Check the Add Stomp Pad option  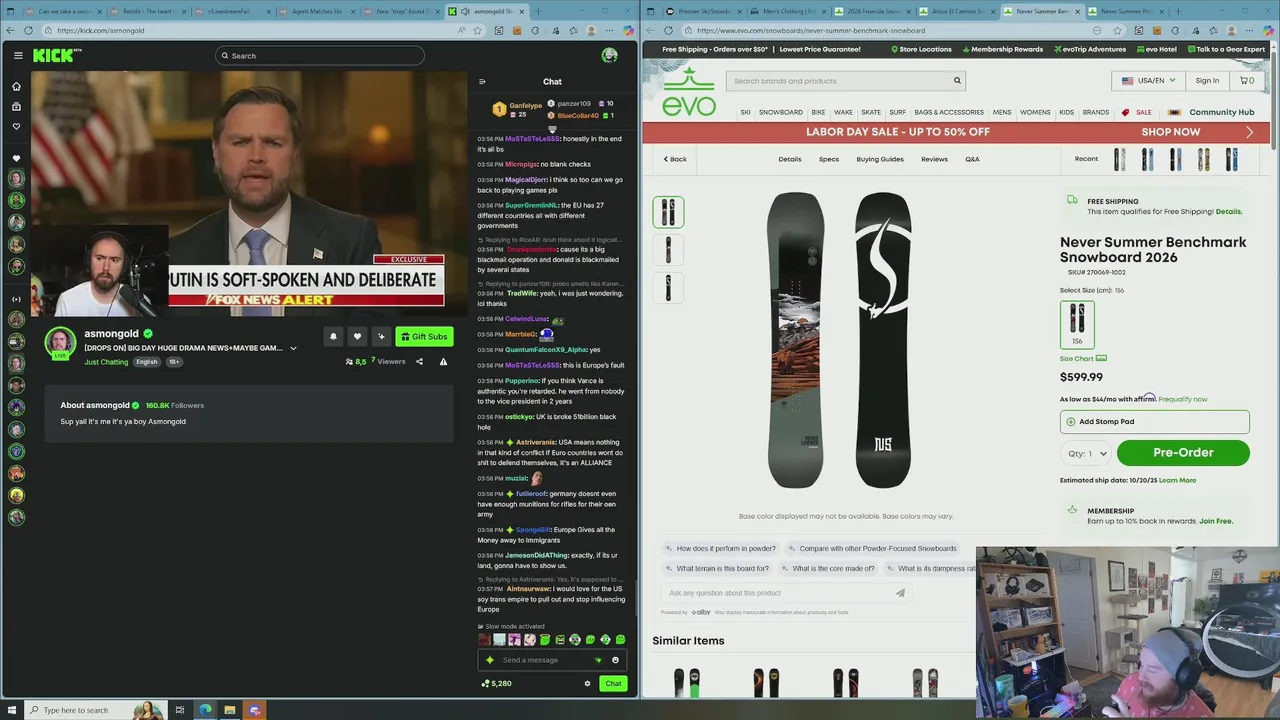tap(1154, 422)
